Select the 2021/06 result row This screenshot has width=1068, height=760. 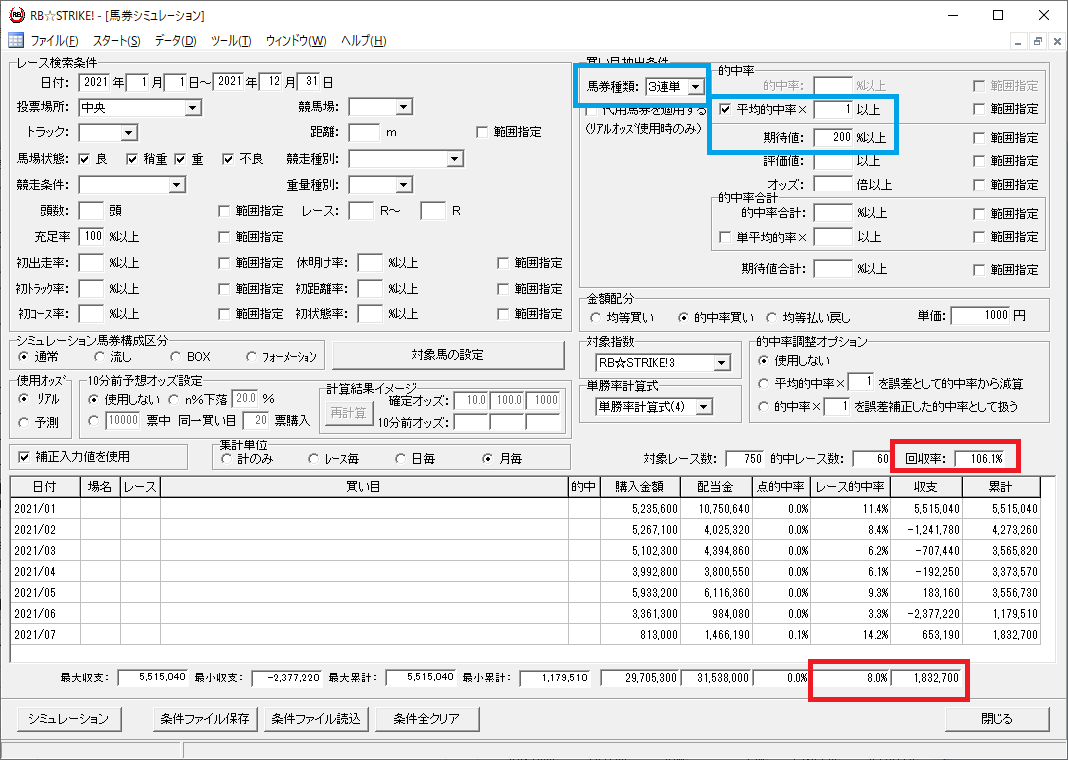[x=526, y=614]
